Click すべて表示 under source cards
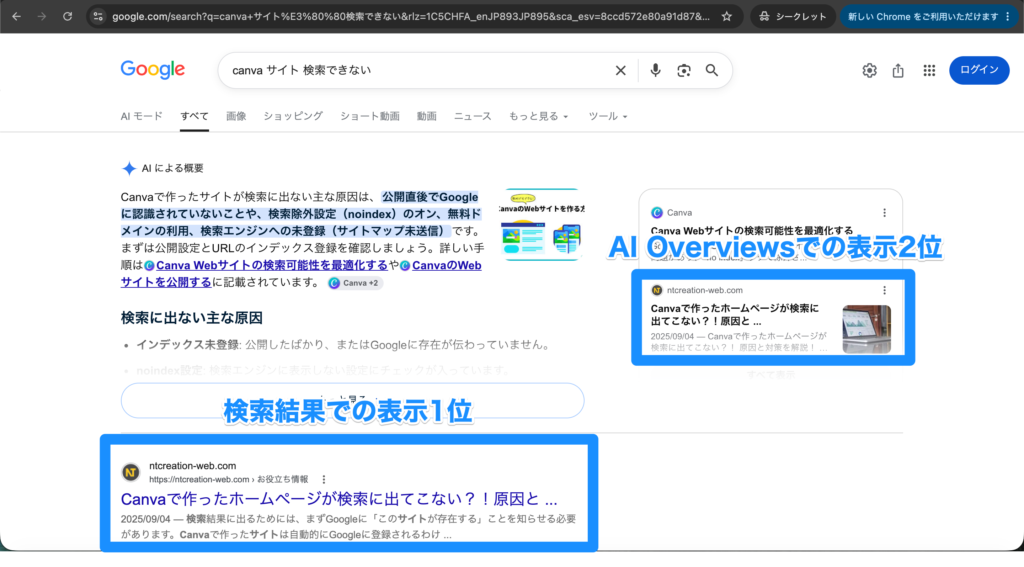The image size is (1024, 567). click(771, 375)
